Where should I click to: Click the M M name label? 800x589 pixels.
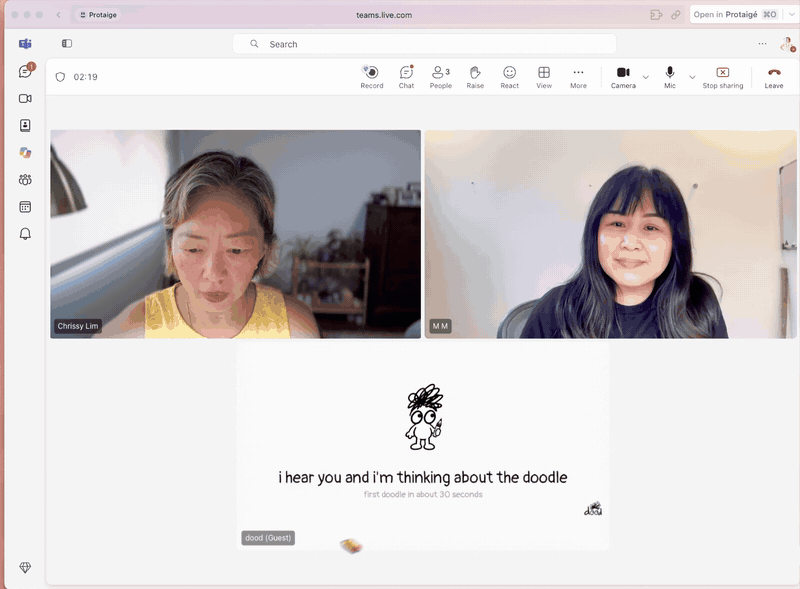(440, 326)
